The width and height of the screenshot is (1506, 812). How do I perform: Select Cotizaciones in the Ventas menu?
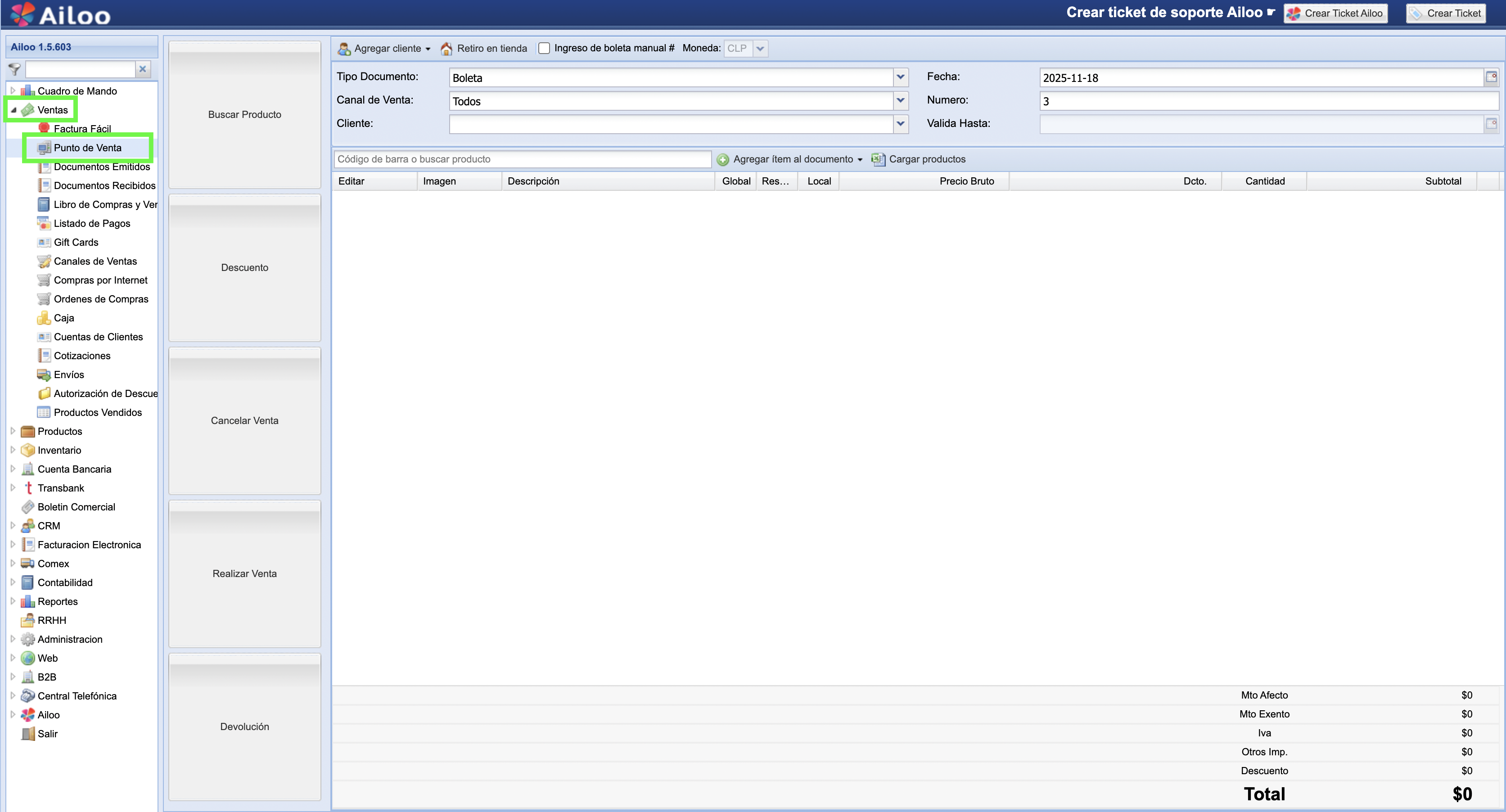point(82,356)
